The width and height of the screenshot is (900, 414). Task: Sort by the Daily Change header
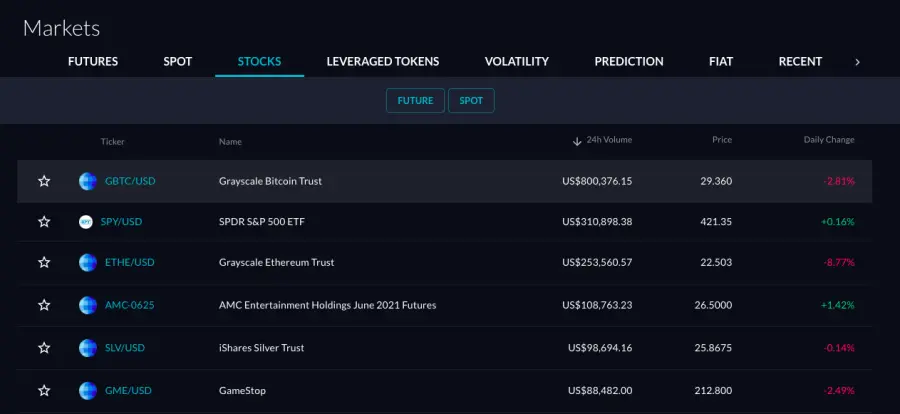829,140
